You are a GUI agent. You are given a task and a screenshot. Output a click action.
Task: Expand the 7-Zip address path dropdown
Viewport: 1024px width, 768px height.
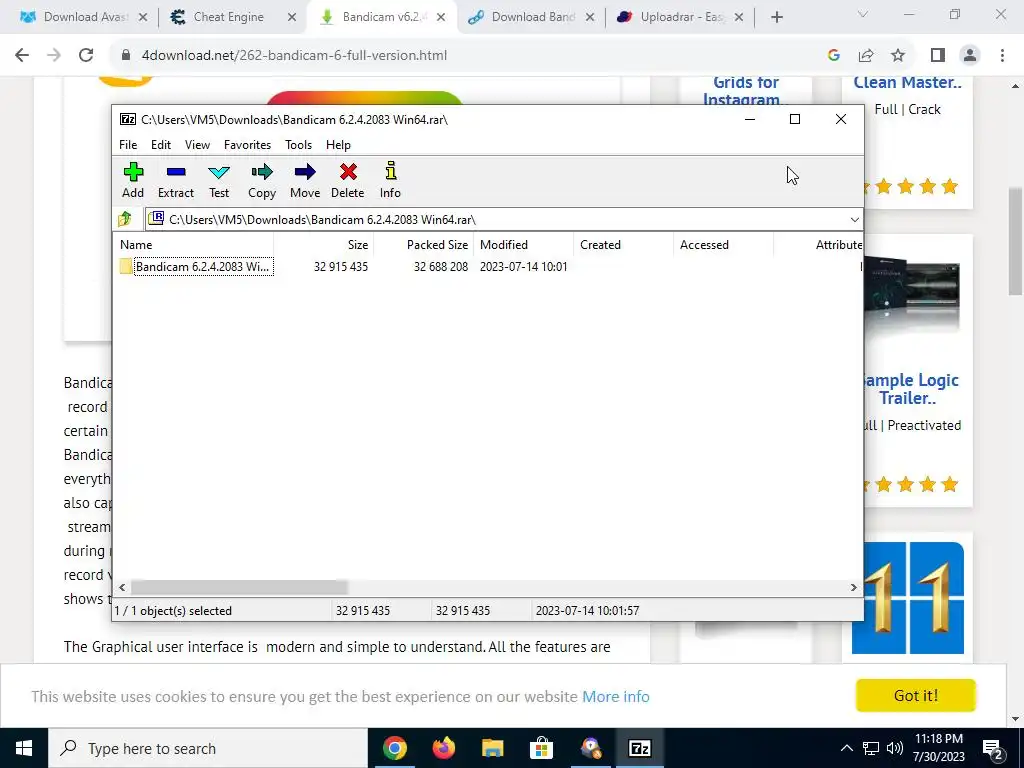(x=854, y=219)
